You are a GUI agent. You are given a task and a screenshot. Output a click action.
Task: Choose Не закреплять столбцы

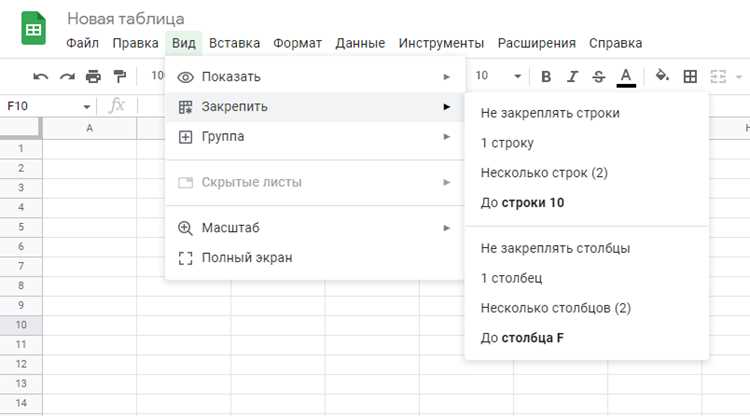(586, 249)
